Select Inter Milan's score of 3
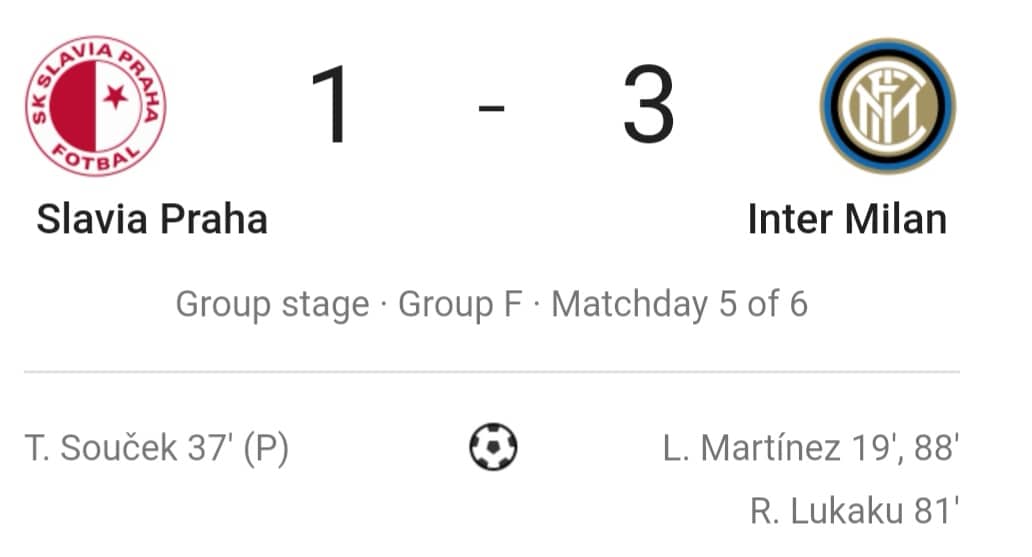 (x=649, y=104)
